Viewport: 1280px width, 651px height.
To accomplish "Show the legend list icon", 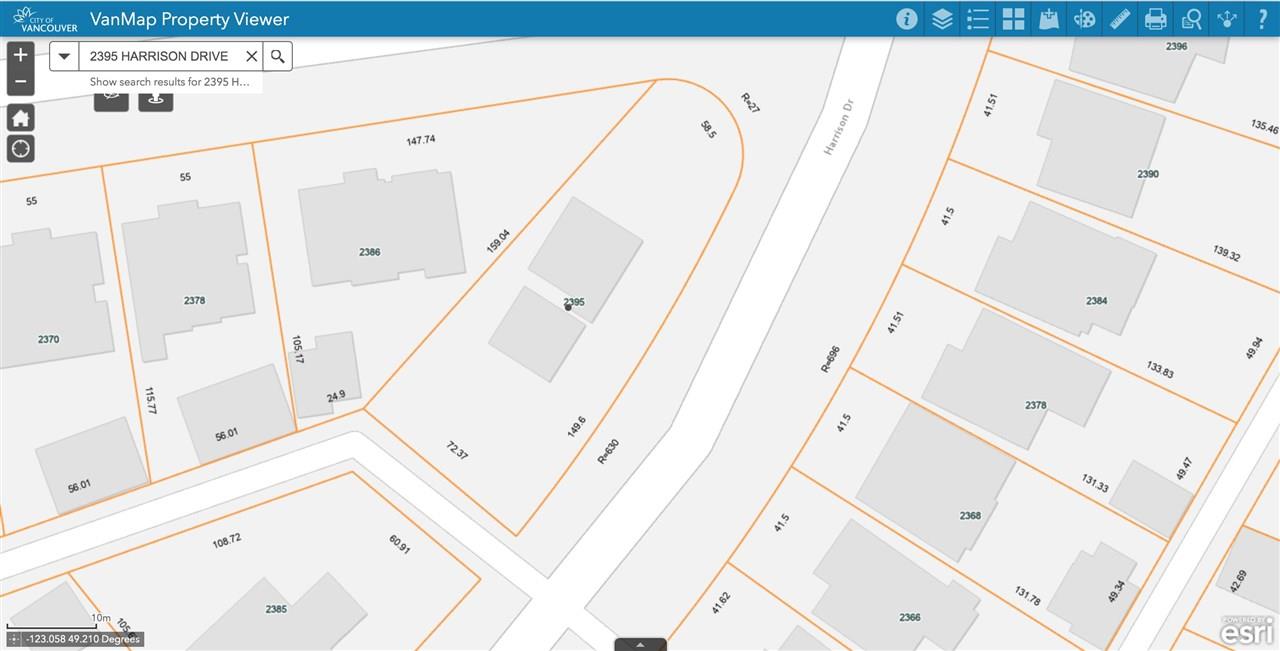I will (x=978, y=19).
